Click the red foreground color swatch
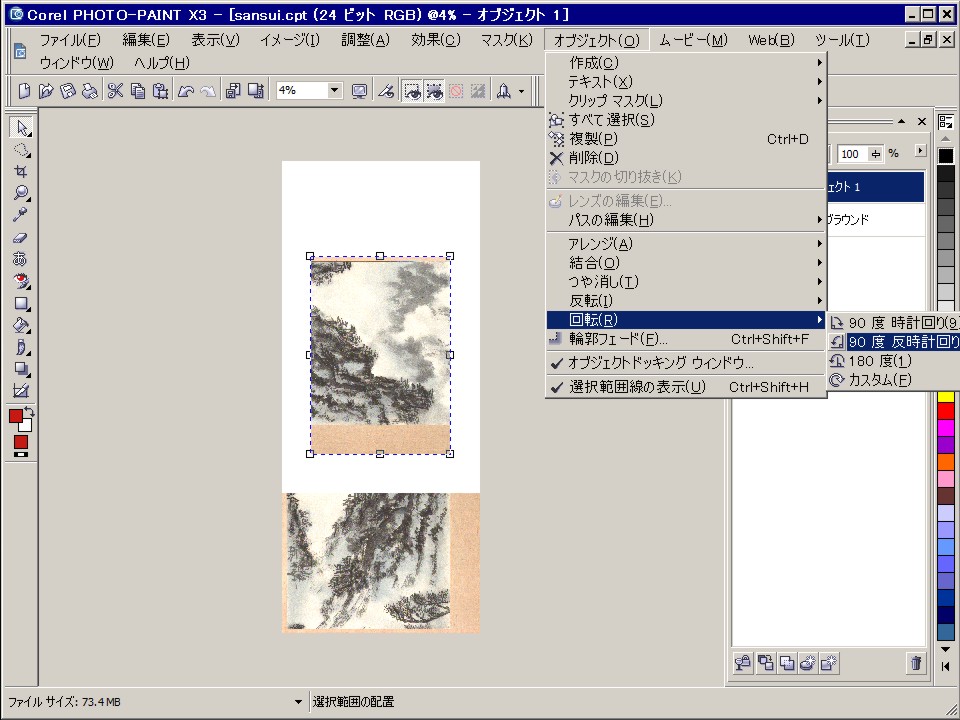The image size is (960, 720). point(16,416)
